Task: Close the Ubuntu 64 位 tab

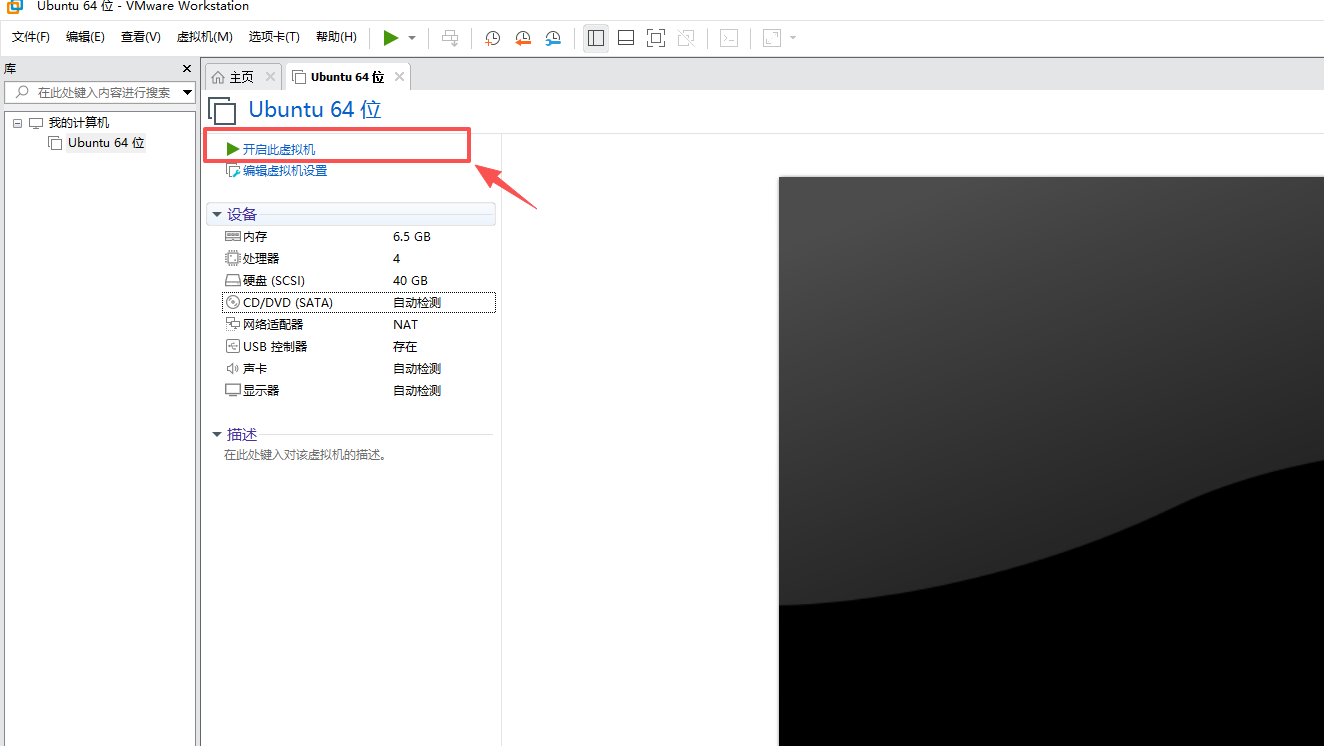Action: point(400,77)
